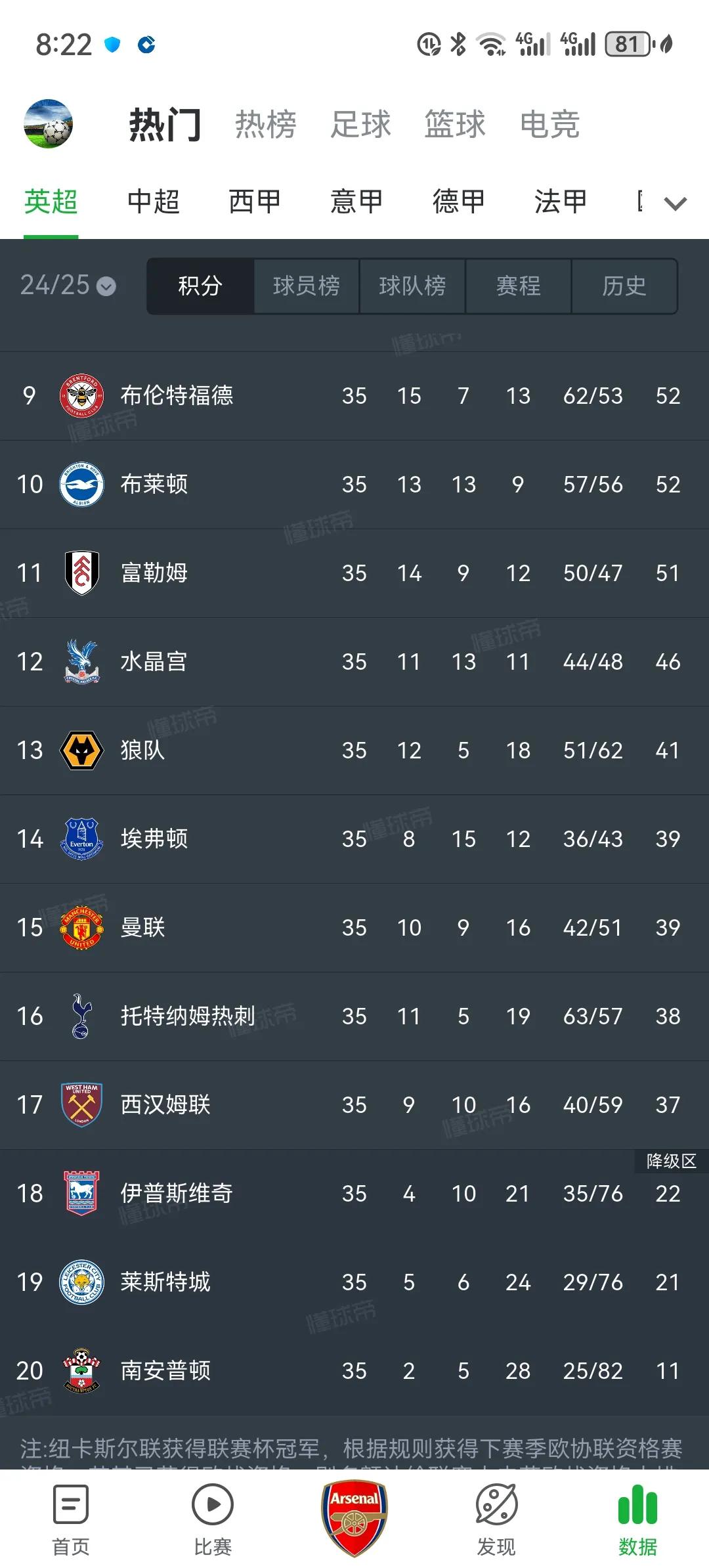Viewport: 709px width, 1568px height.
Task: Switch to the 球员榜 segment
Action: point(307,286)
